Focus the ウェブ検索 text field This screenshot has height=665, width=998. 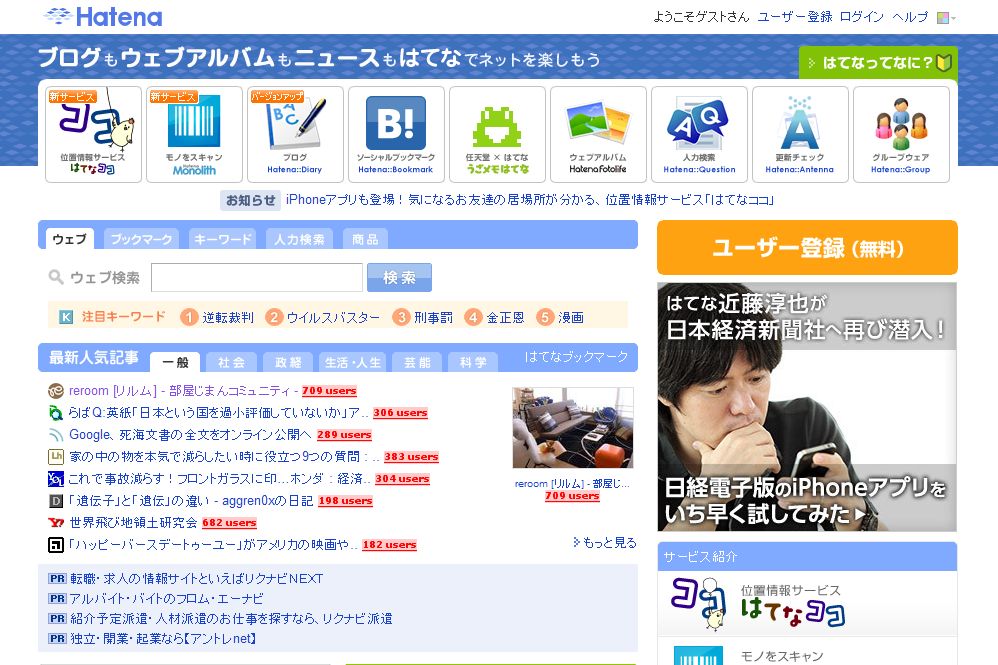[257, 277]
